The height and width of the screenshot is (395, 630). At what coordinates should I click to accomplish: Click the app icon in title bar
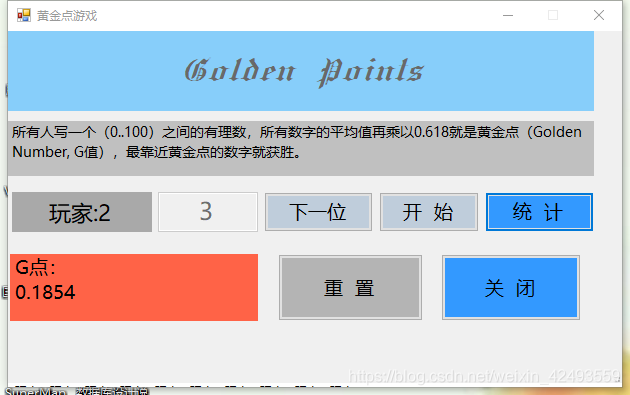(x=24, y=15)
